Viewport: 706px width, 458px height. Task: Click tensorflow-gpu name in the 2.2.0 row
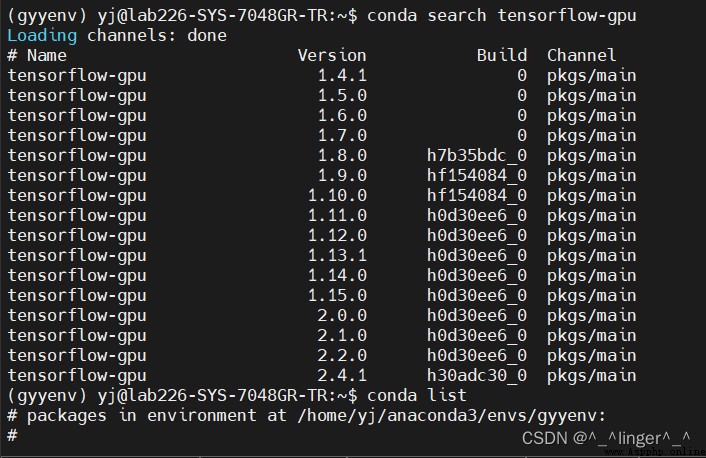pyautogui.click(x=77, y=356)
